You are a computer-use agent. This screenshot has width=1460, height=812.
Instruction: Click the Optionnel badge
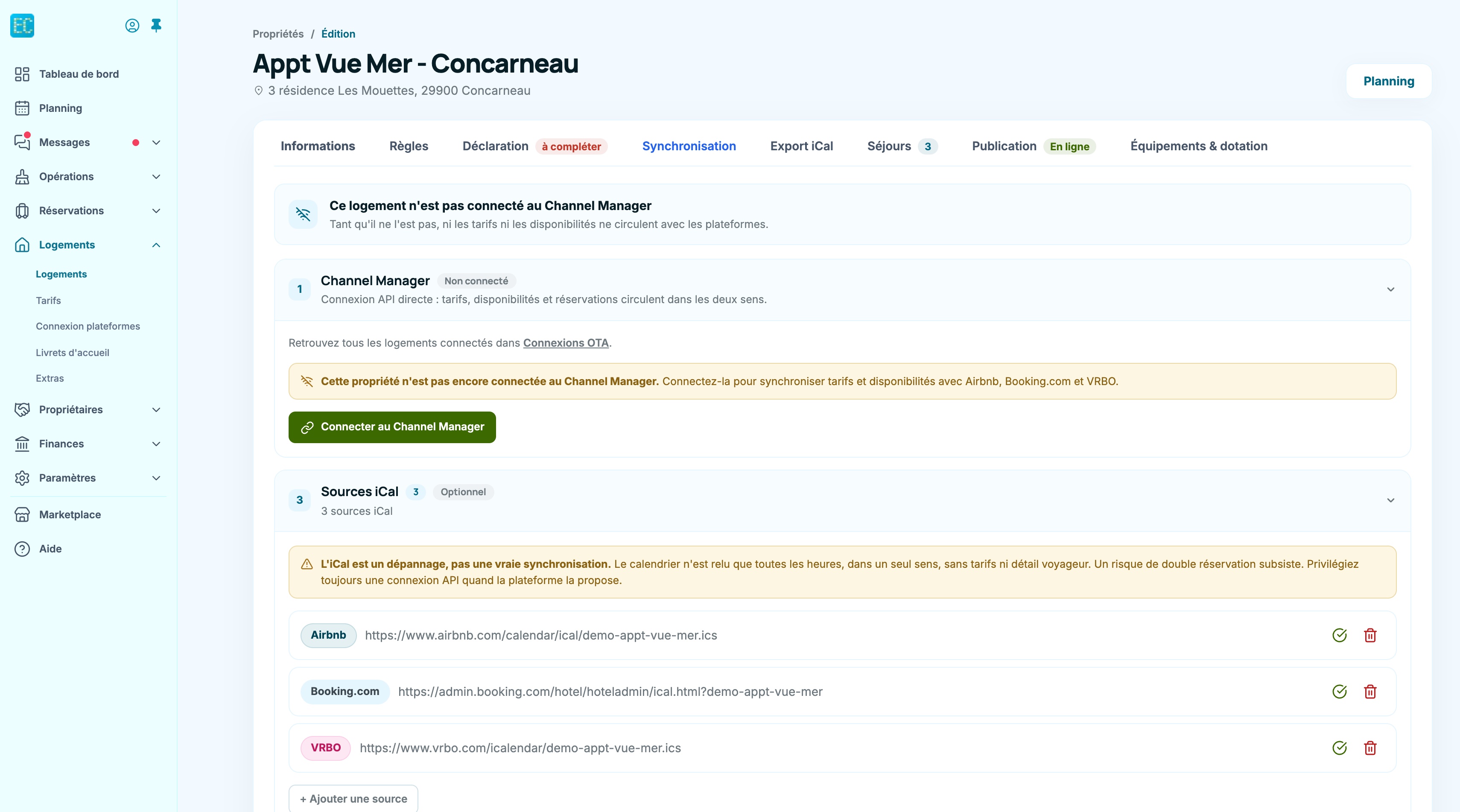463,492
